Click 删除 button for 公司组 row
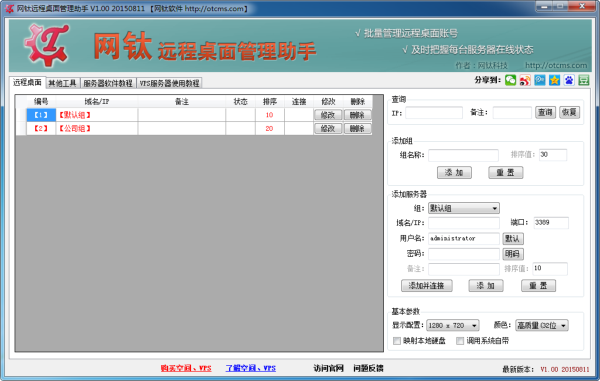Screen dimensions: 600x381 [x=357, y=129]
